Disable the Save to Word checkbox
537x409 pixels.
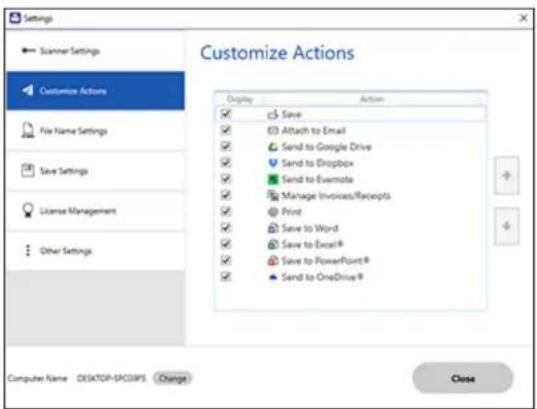click(x=226, y=228)
